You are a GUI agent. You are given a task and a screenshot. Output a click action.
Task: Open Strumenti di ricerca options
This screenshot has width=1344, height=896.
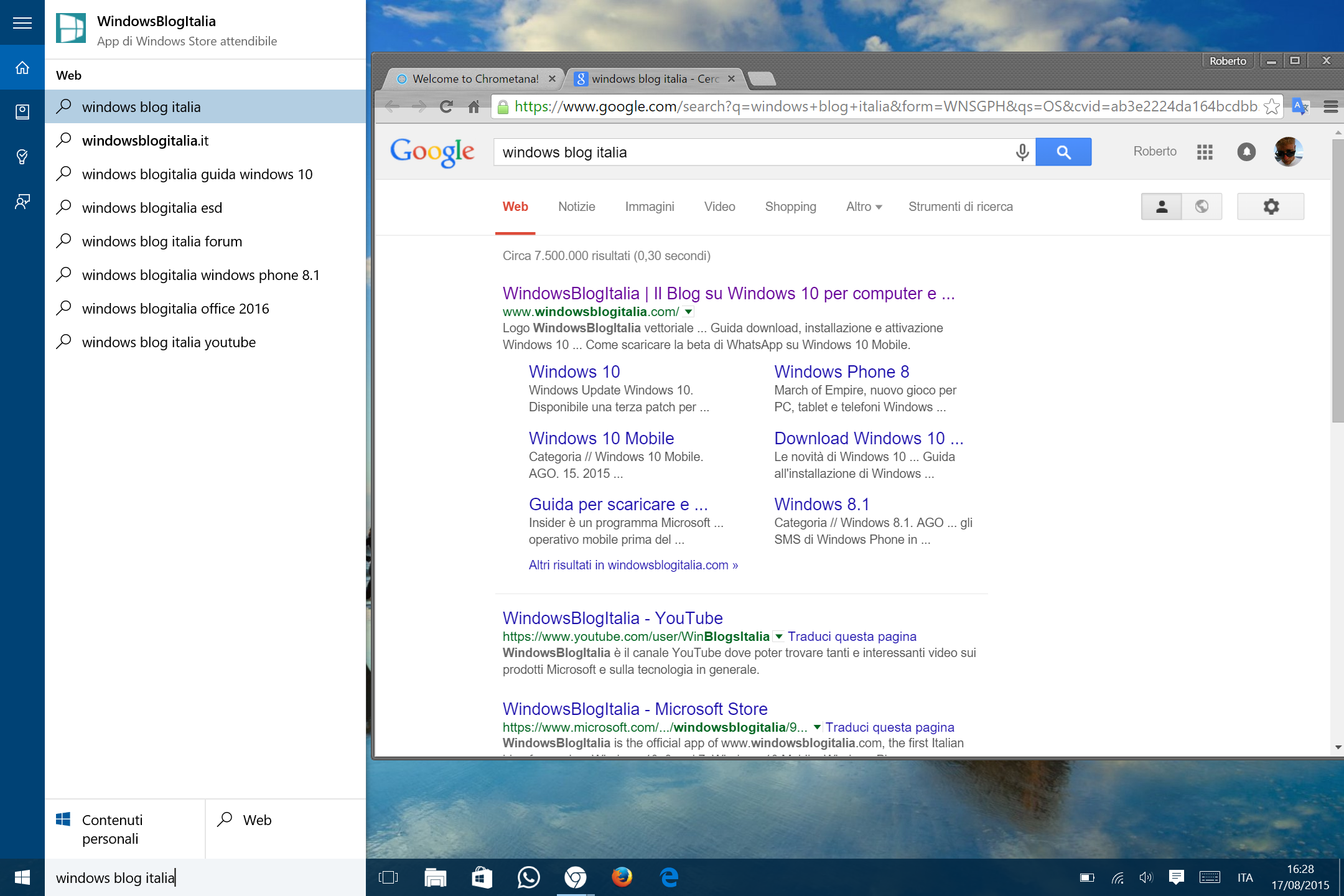[x=960, y=207]
